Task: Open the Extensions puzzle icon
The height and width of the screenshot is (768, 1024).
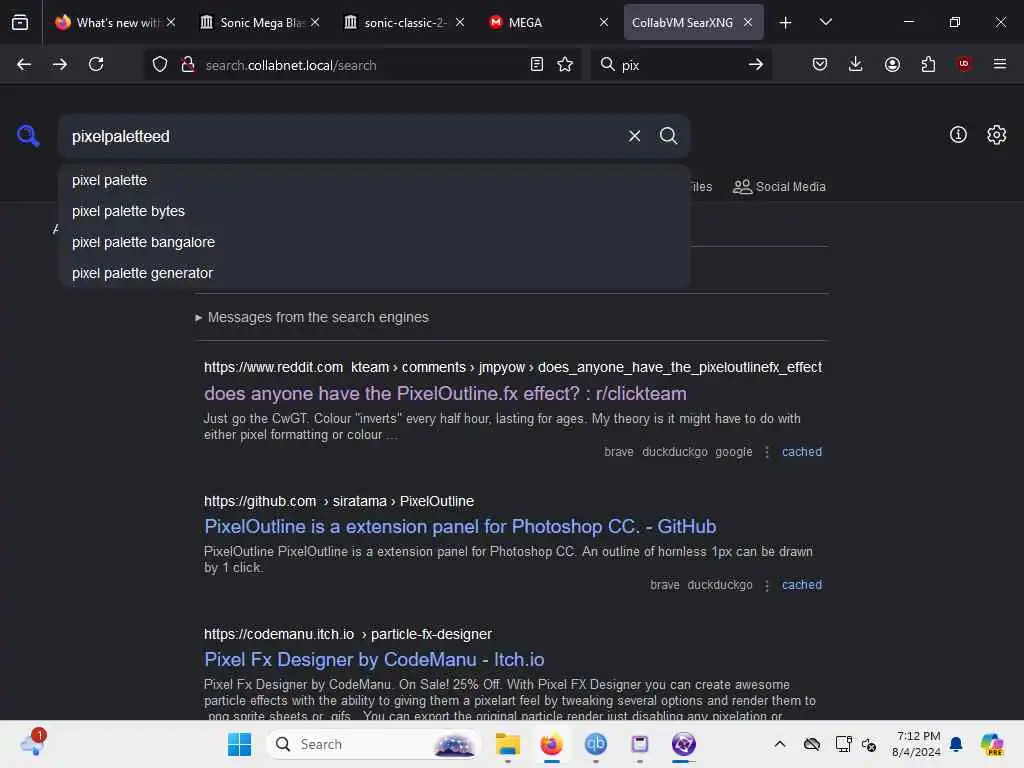Action: coord(928,64)
